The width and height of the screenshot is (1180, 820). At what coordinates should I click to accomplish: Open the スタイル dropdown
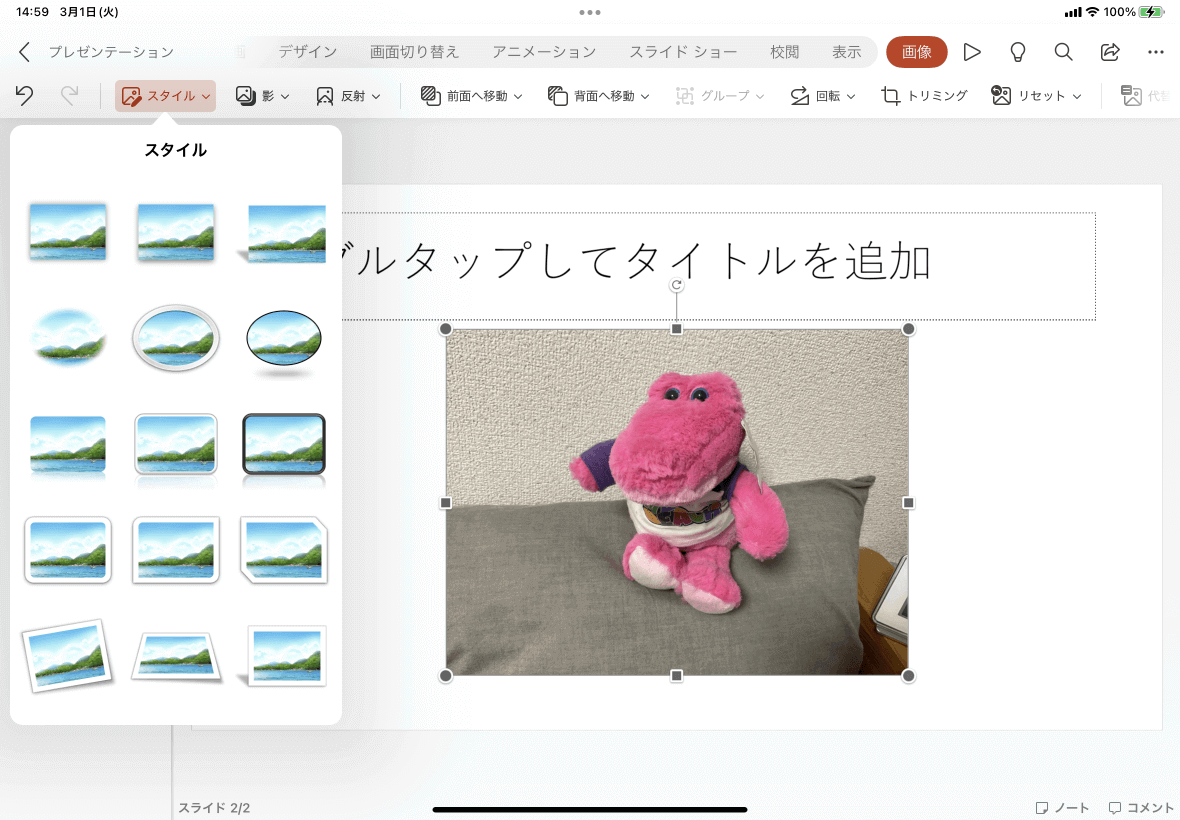[166, 96]
